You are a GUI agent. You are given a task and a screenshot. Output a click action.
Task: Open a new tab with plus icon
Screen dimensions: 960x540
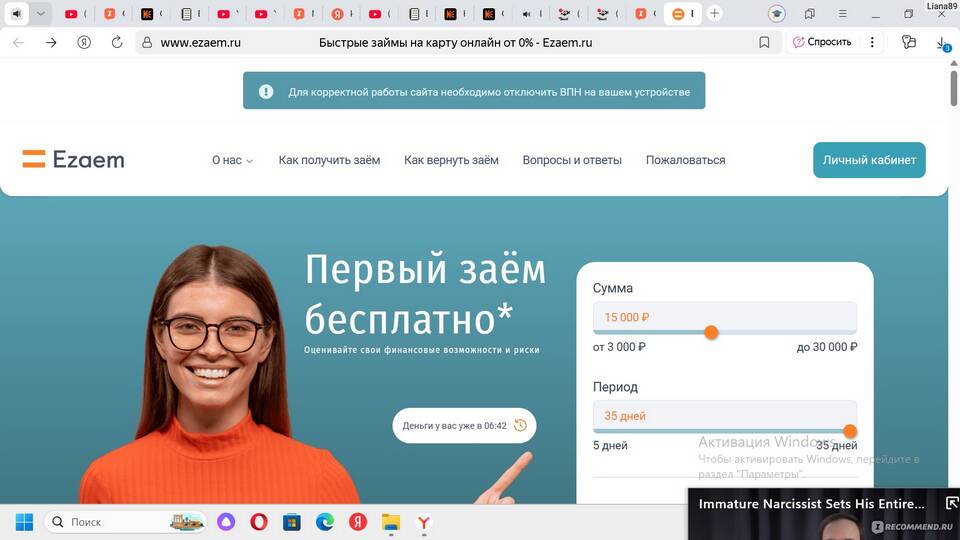[714, 13]
